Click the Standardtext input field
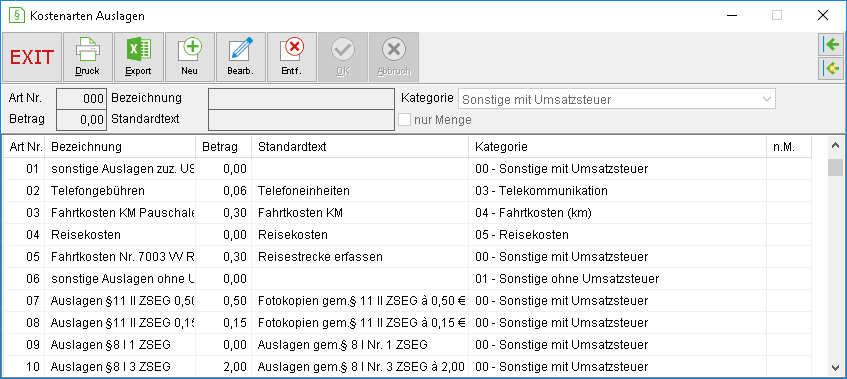 point(301,120)
